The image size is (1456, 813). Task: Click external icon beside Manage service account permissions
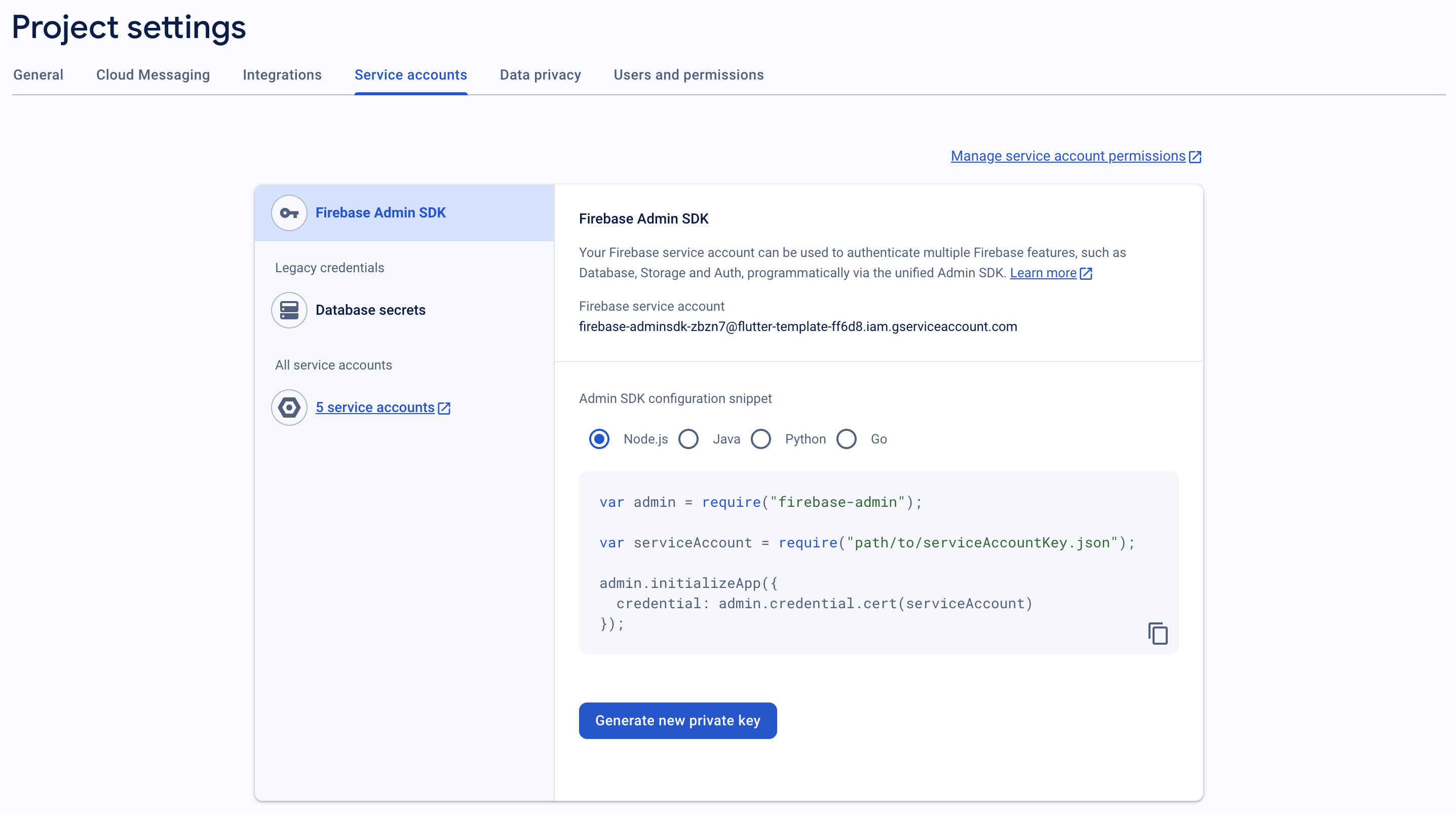click(x=1195, y=157)
